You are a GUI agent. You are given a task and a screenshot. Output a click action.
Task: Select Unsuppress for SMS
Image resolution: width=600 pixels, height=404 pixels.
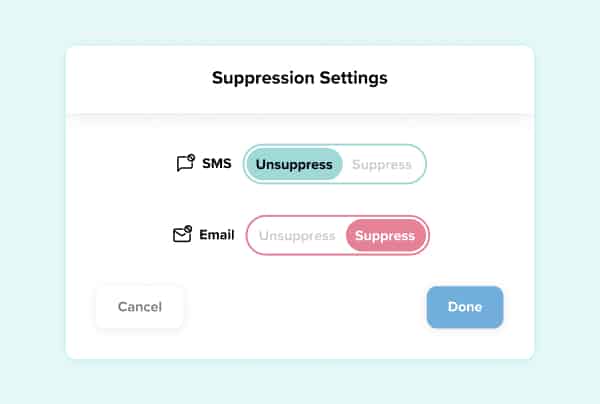(x=294, y=164)
